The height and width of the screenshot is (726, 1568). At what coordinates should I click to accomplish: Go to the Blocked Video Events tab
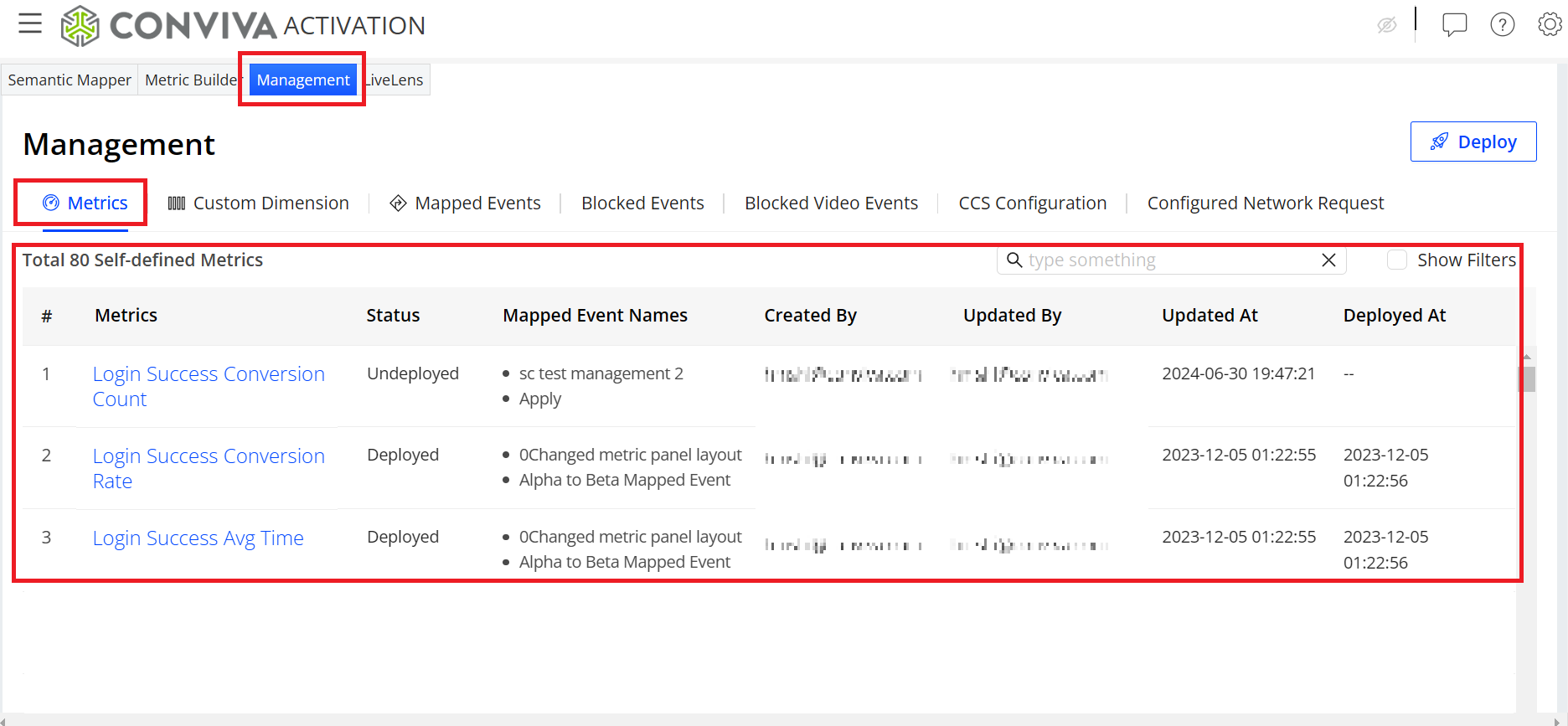[831, 203]
